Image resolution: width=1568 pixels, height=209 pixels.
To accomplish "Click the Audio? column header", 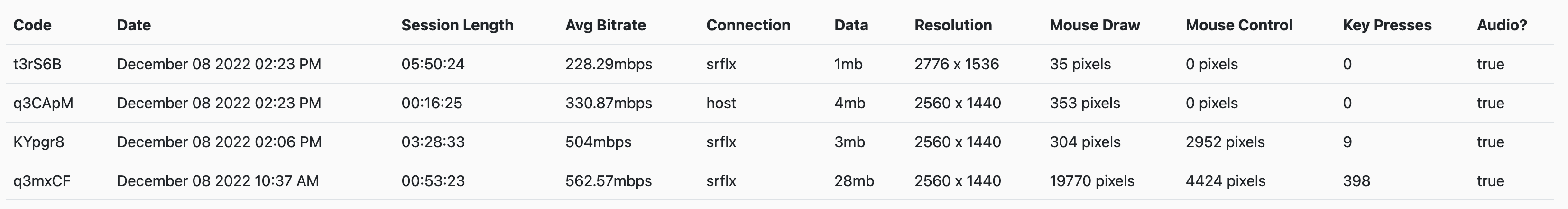I will 1502,25.
